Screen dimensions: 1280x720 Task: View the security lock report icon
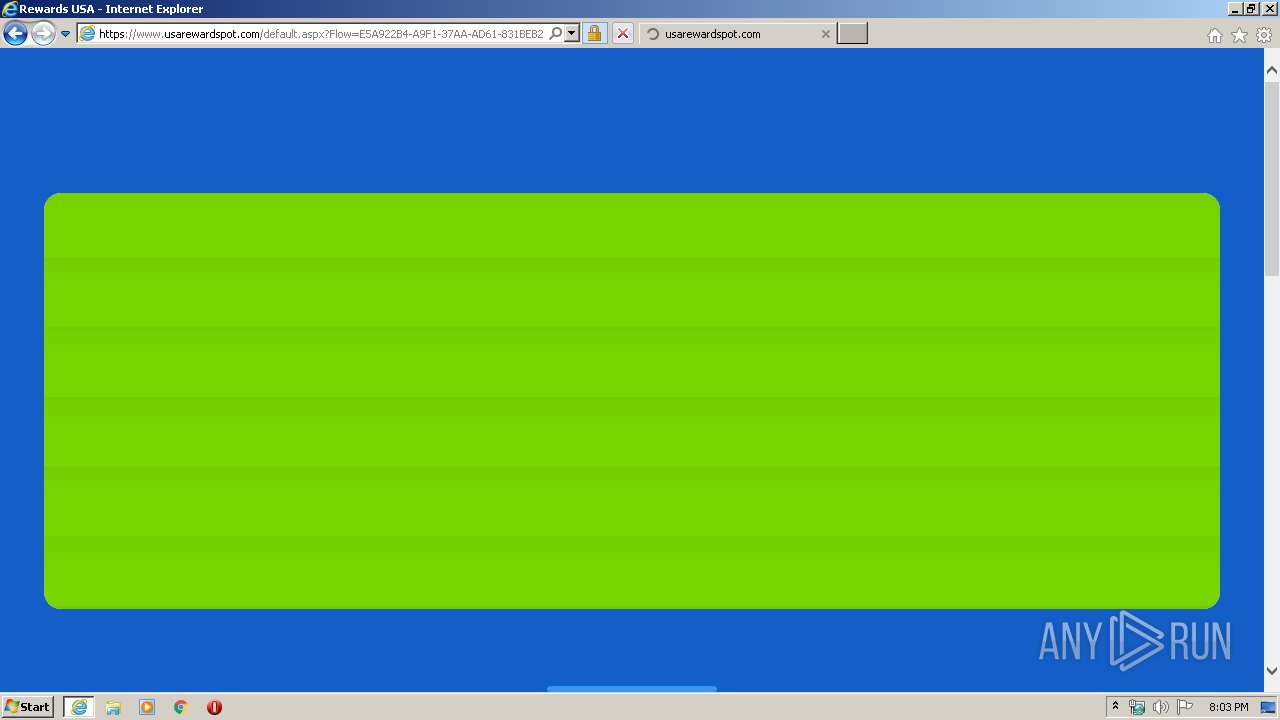(x=594, y=34)
